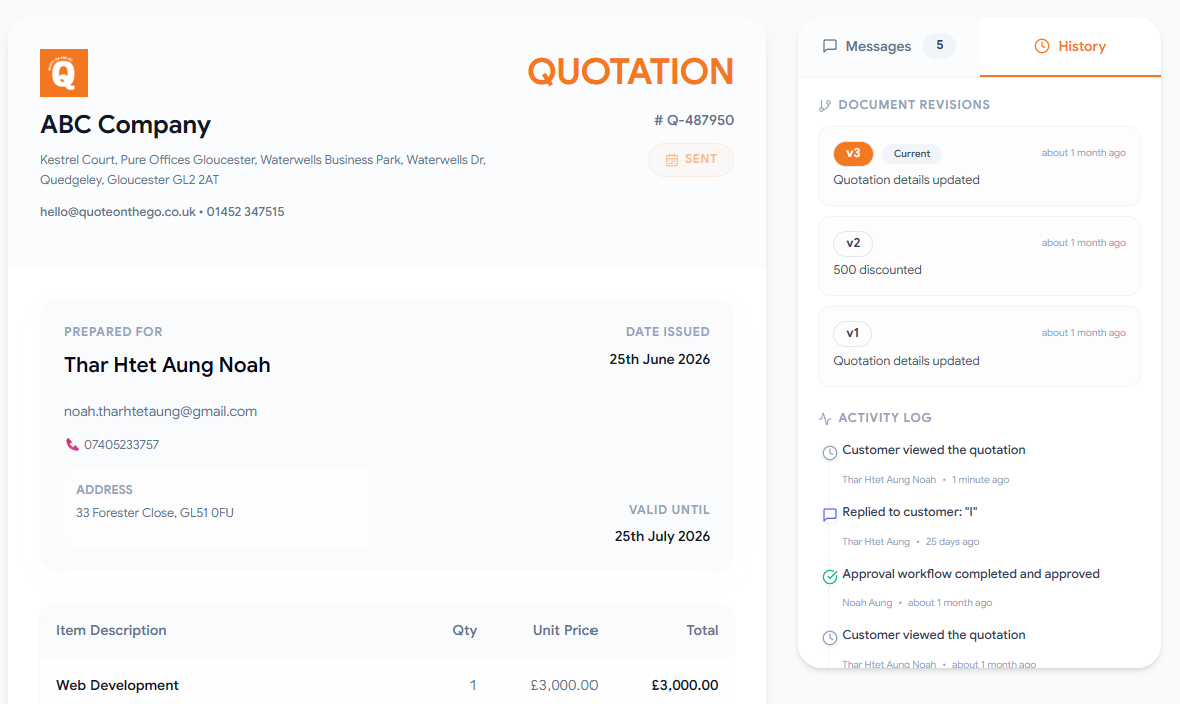Click the calendar icon in the SENT badge
1180x704 pixels.
point(672,160)
